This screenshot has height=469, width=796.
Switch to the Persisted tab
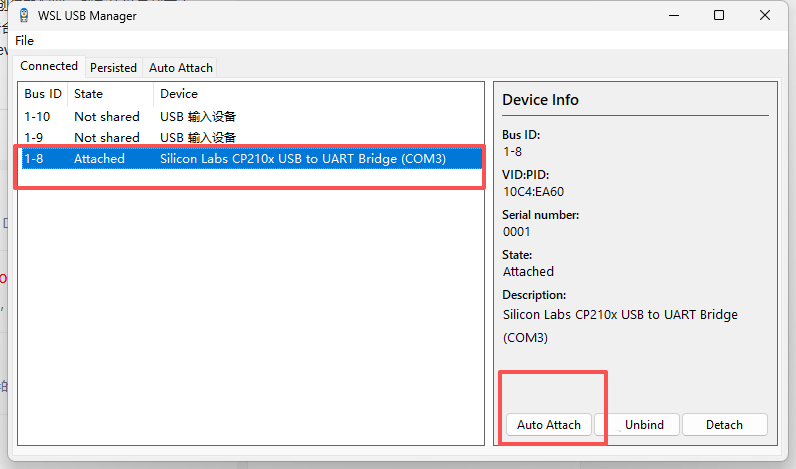[x=114, y=68]
